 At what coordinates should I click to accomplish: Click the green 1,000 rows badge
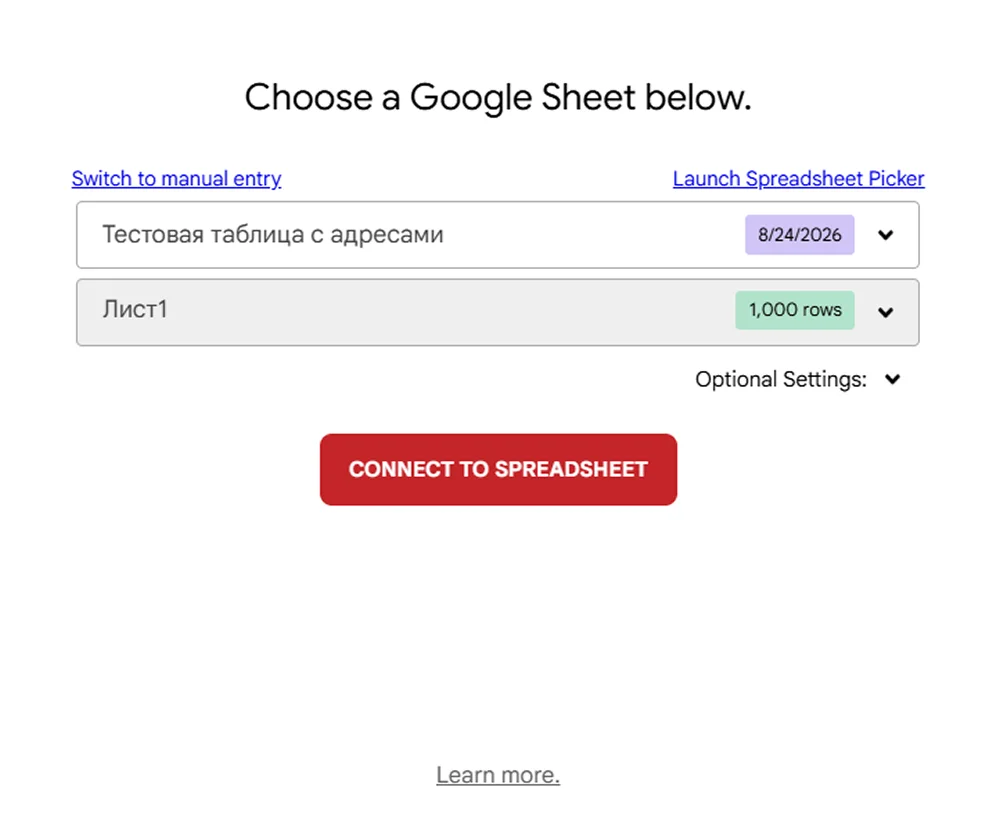pos(795,310)
